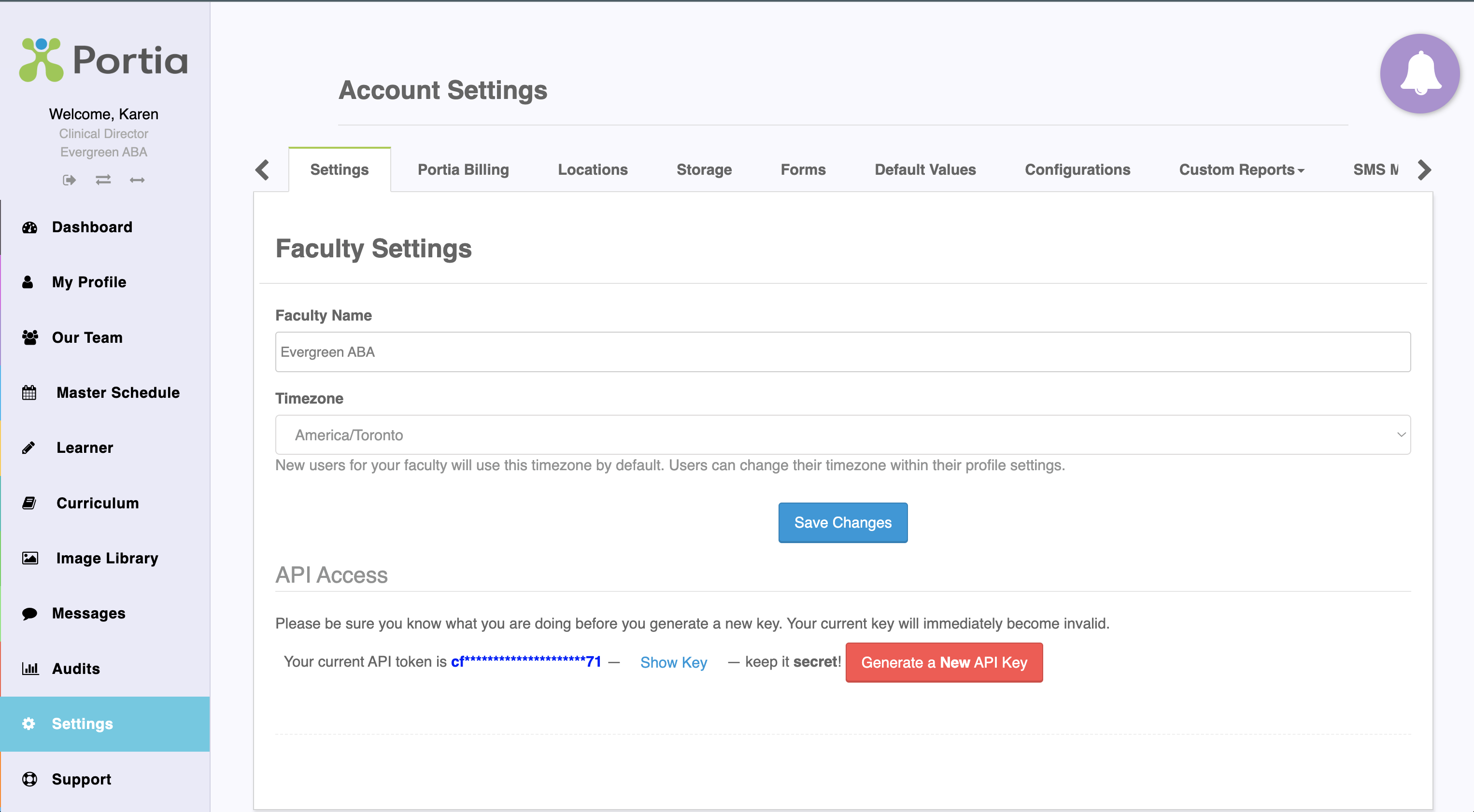Click the Show Key link
This screenshot has height=812, width=1474.
[673, 662]
